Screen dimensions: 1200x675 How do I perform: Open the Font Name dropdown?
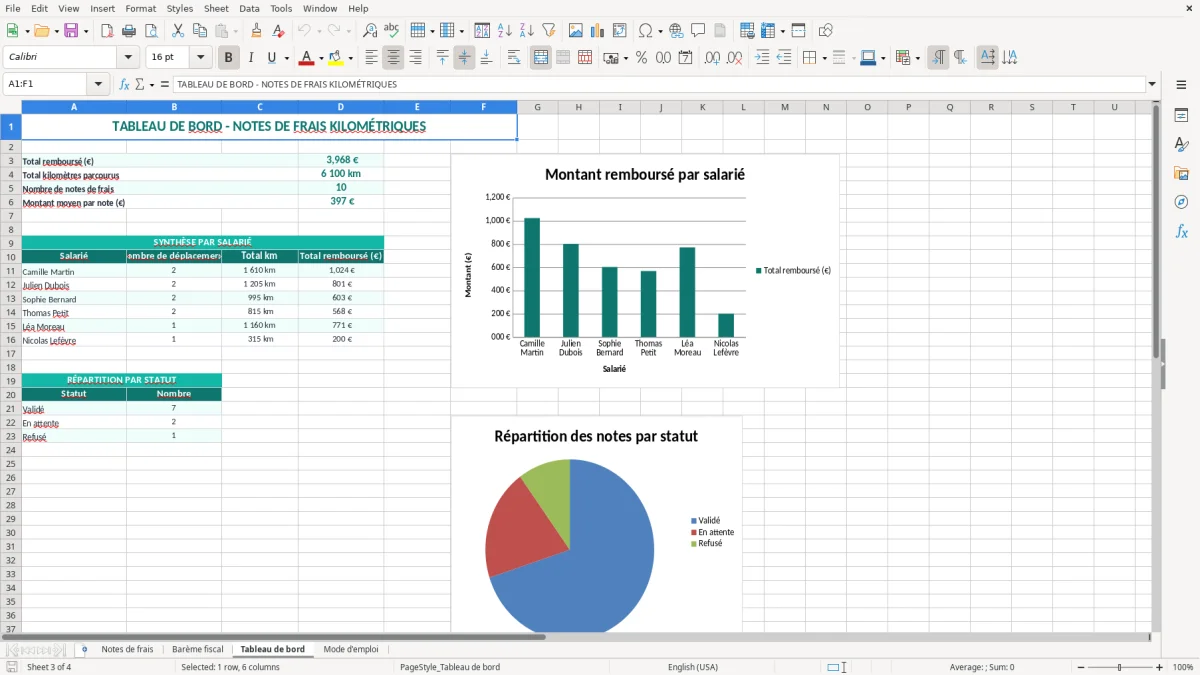(128, 58)
